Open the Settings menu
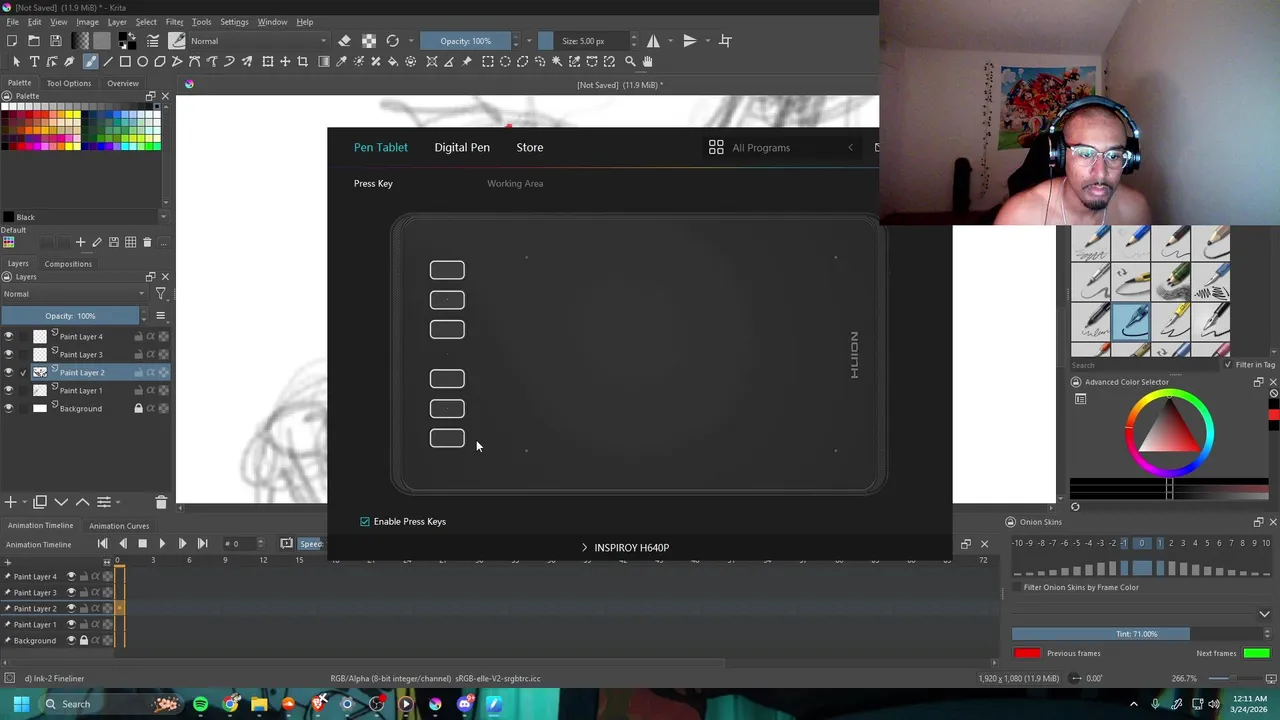1280x720 pixels. (x=234, y=22)
